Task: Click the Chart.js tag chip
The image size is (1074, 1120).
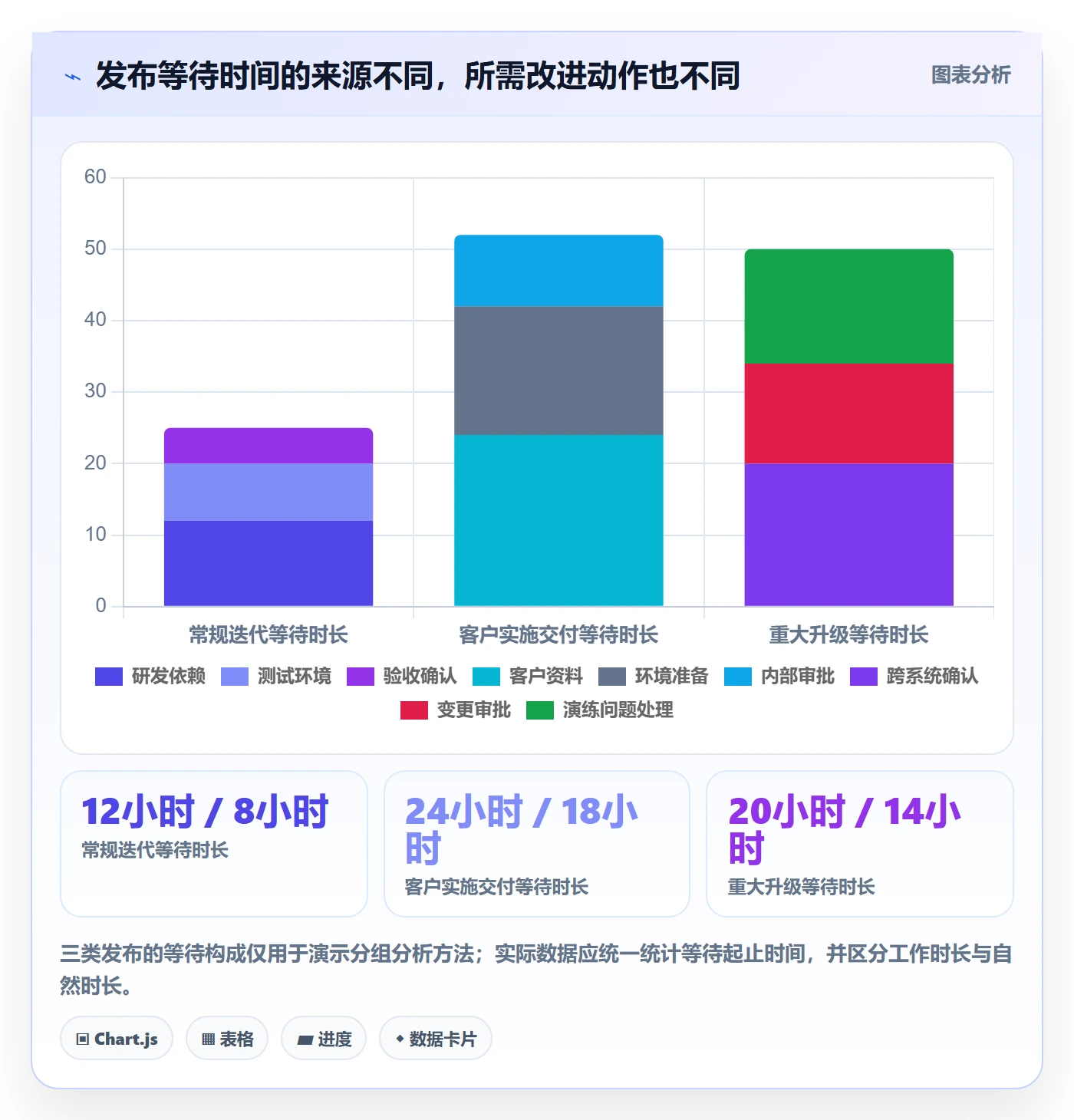Action: coord(117,1039)
